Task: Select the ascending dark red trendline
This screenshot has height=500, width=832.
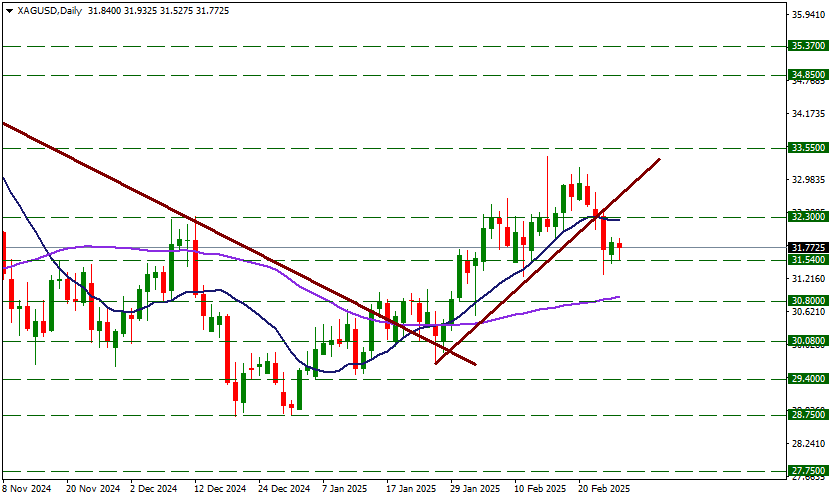Action: tap(547, 262)
